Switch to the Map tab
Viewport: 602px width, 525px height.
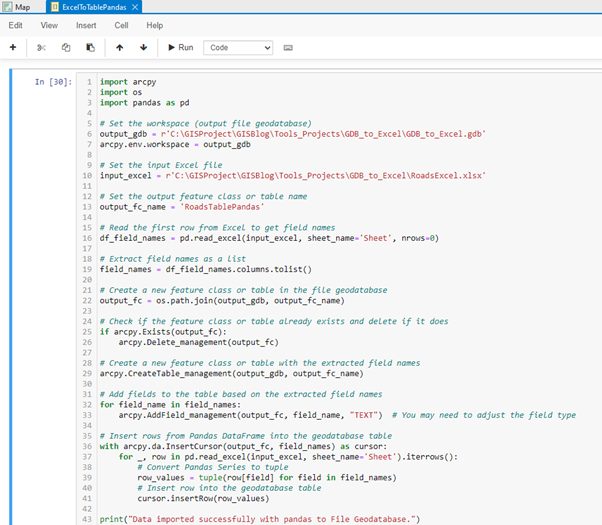[x=17, y=7]
